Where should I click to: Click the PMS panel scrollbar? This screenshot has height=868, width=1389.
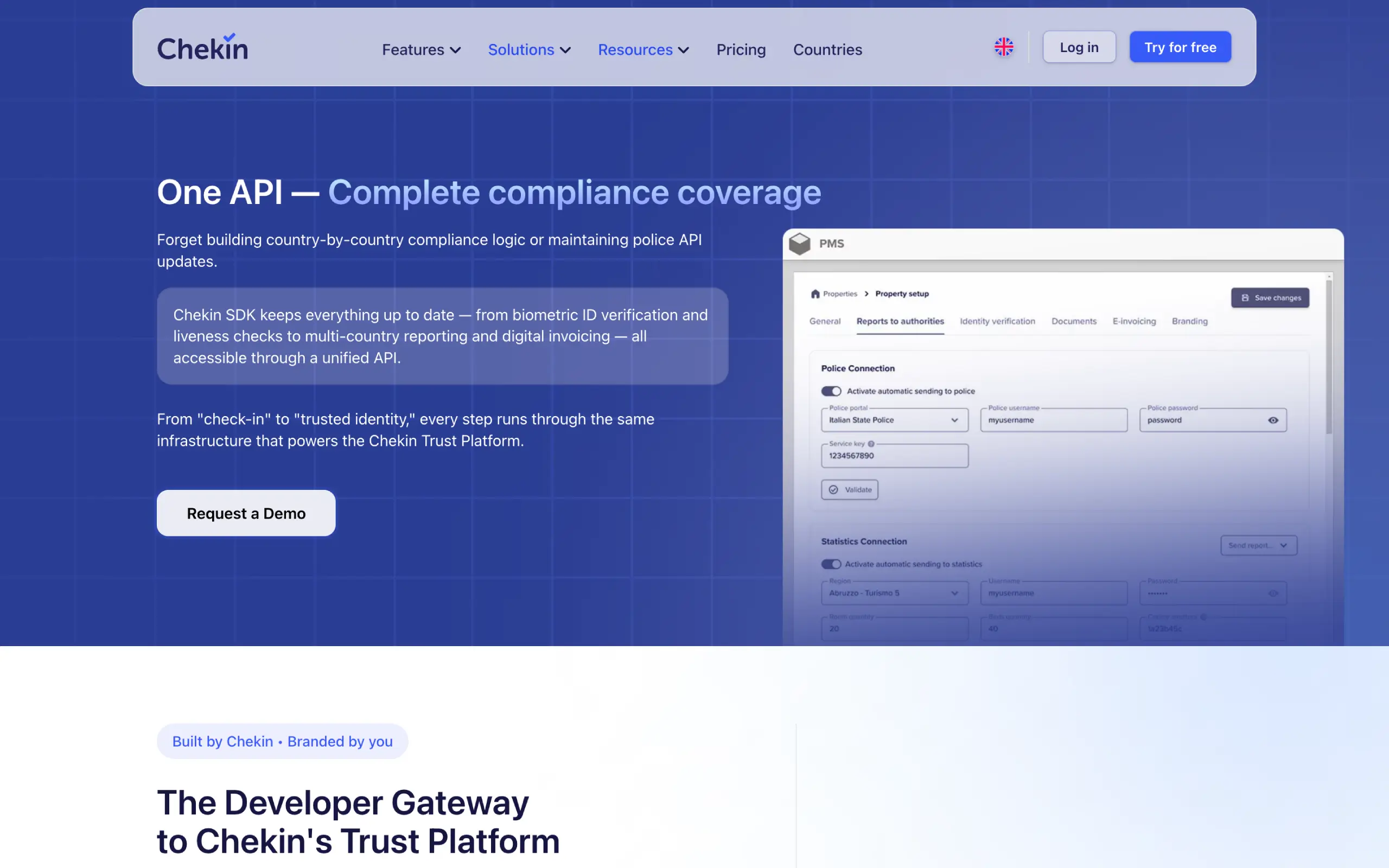1329,356
